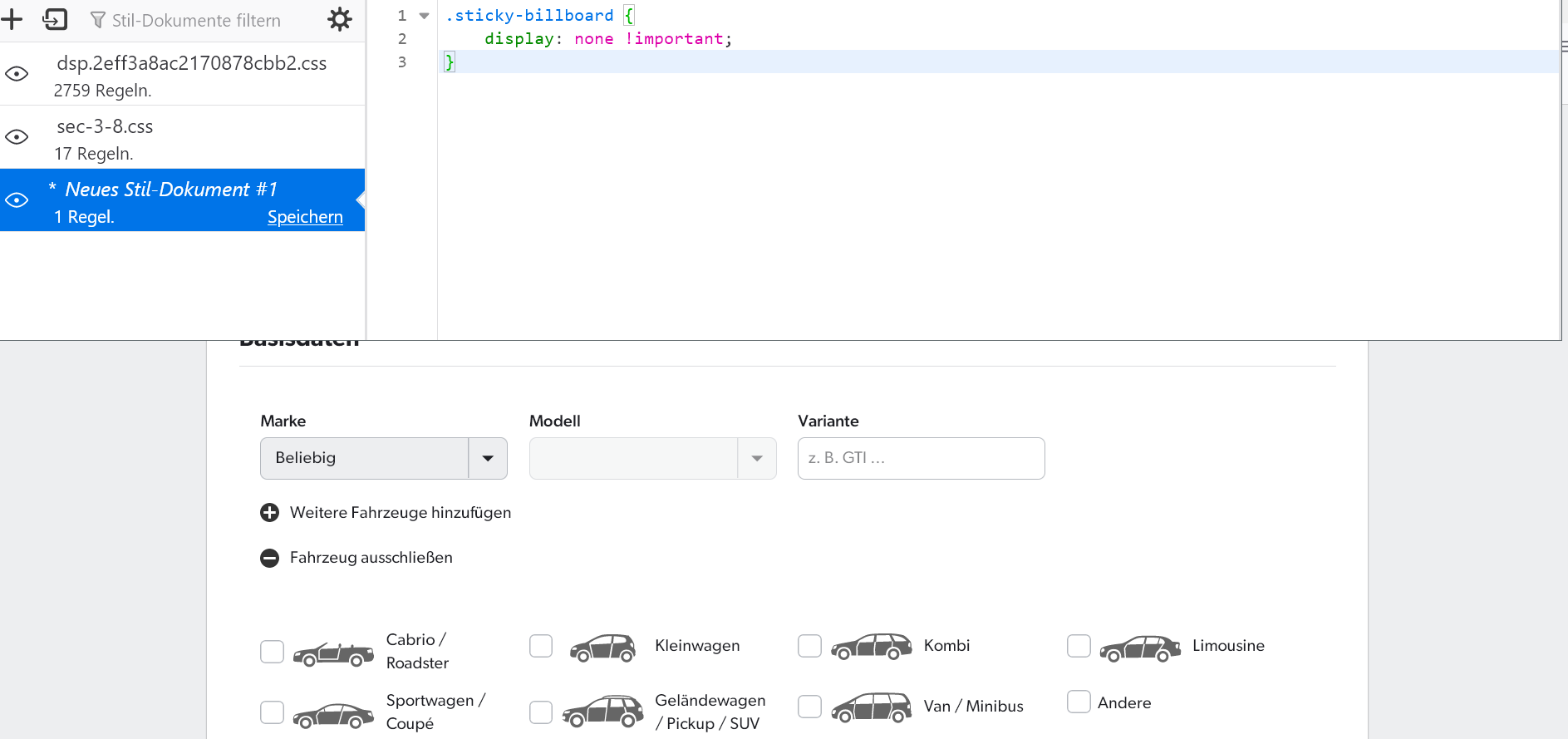Click the Speichern link
1568x739 pixels.
305,217
